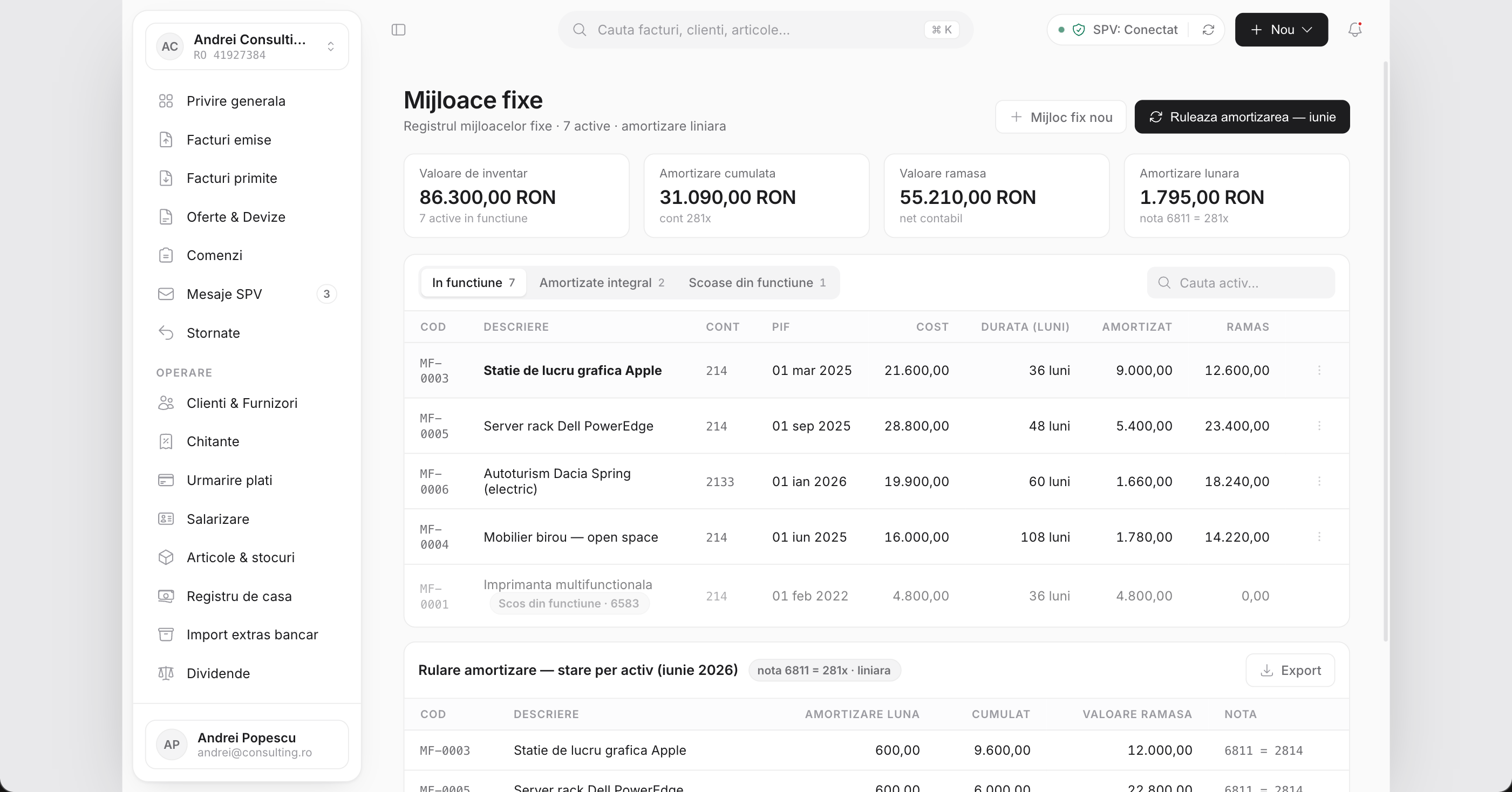Click the 6811 = 2814 note for MF-0003

pos(1263,750)
